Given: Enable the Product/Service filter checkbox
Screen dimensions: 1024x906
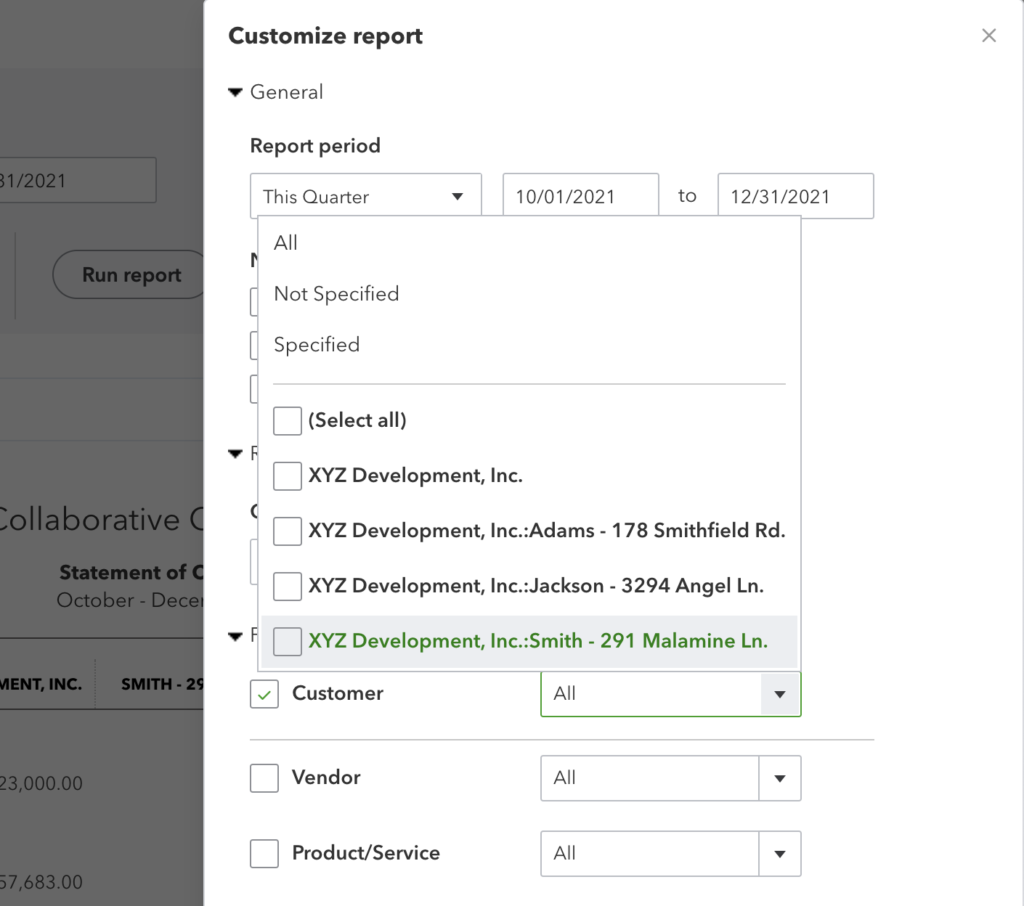Looking at the screenshot, I should coord(264,854).
